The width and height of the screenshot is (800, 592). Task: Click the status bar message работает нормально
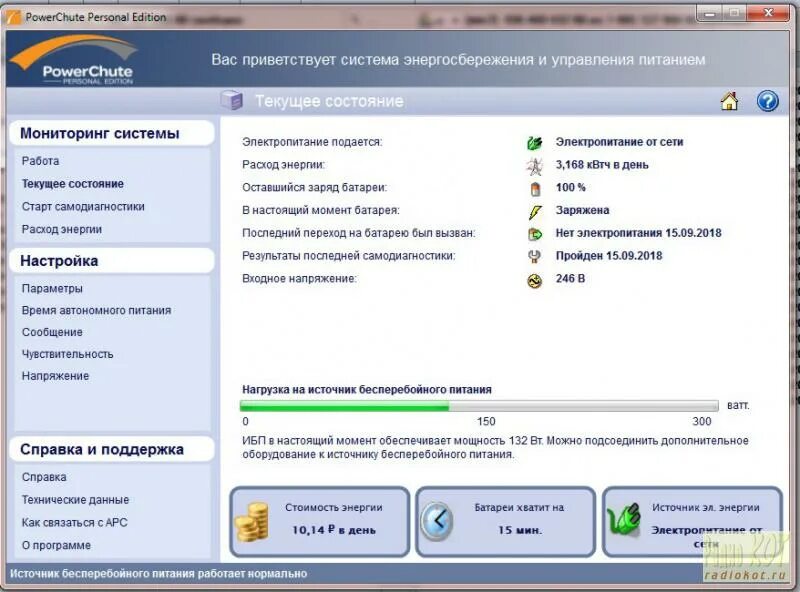pyautogui.click(x=159, y=574)
